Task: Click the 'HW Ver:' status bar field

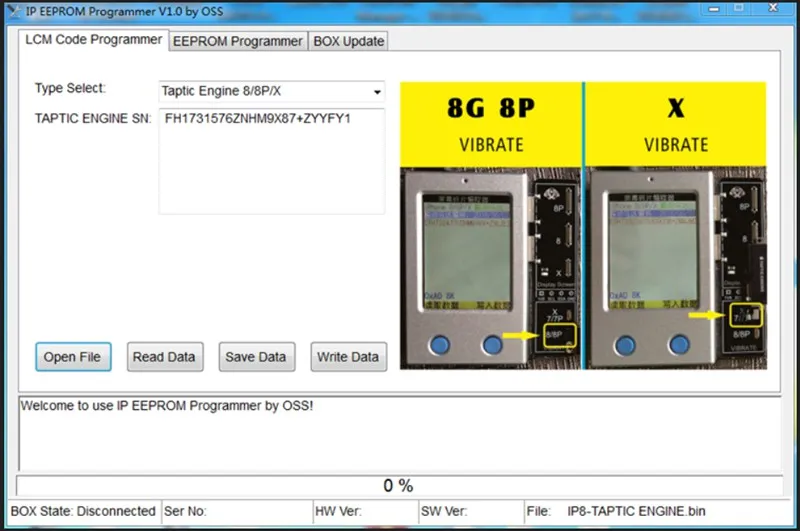Action: (366, 511)
